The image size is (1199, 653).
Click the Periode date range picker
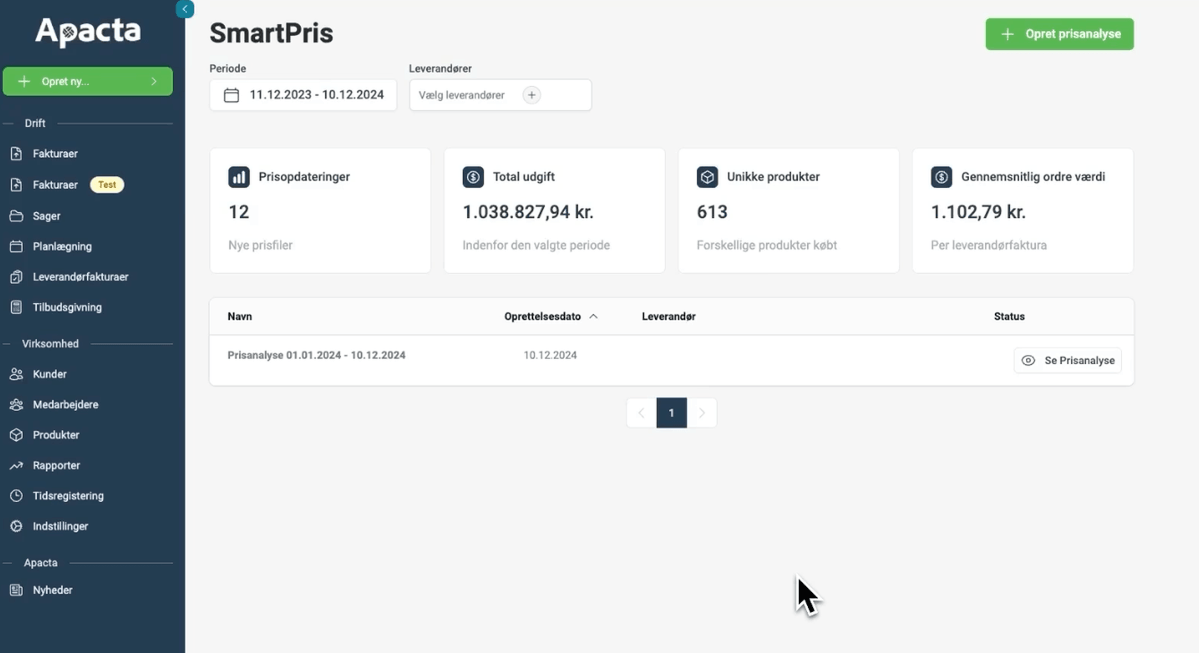[x=303, y=95]
